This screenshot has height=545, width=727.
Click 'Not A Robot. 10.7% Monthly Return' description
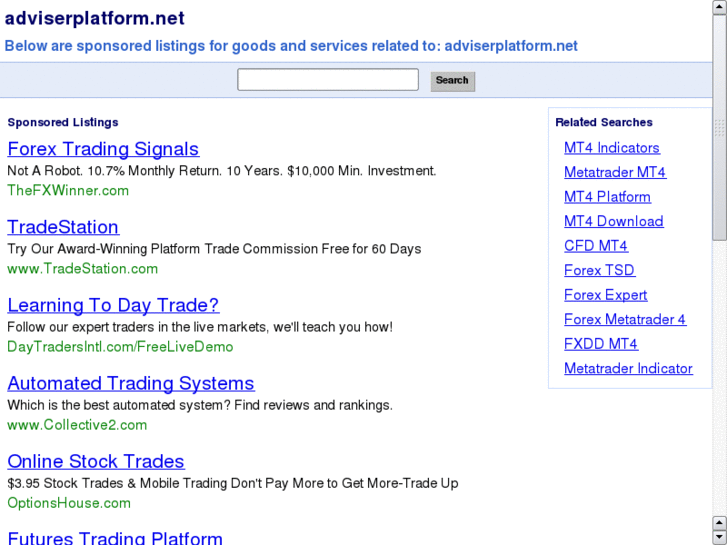click(x=222, y=171)
